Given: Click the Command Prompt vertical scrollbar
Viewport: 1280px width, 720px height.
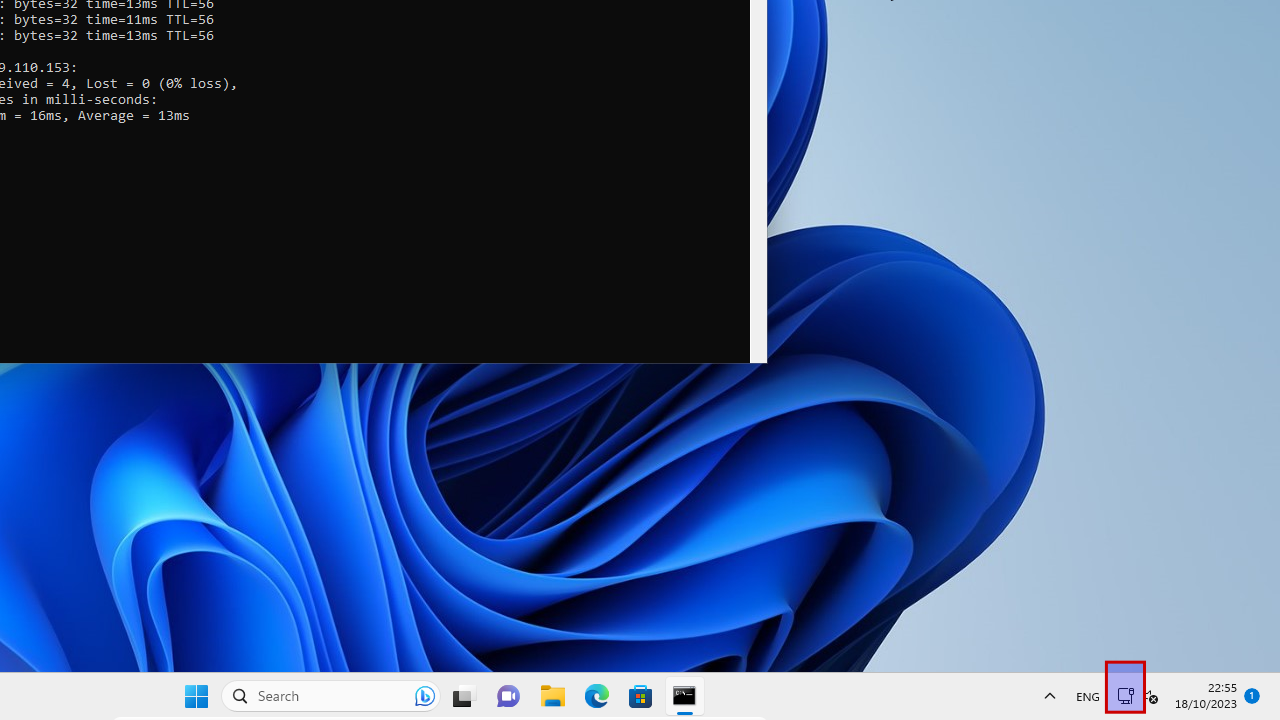Looking at the screenshot, I should tap(758, 180).
